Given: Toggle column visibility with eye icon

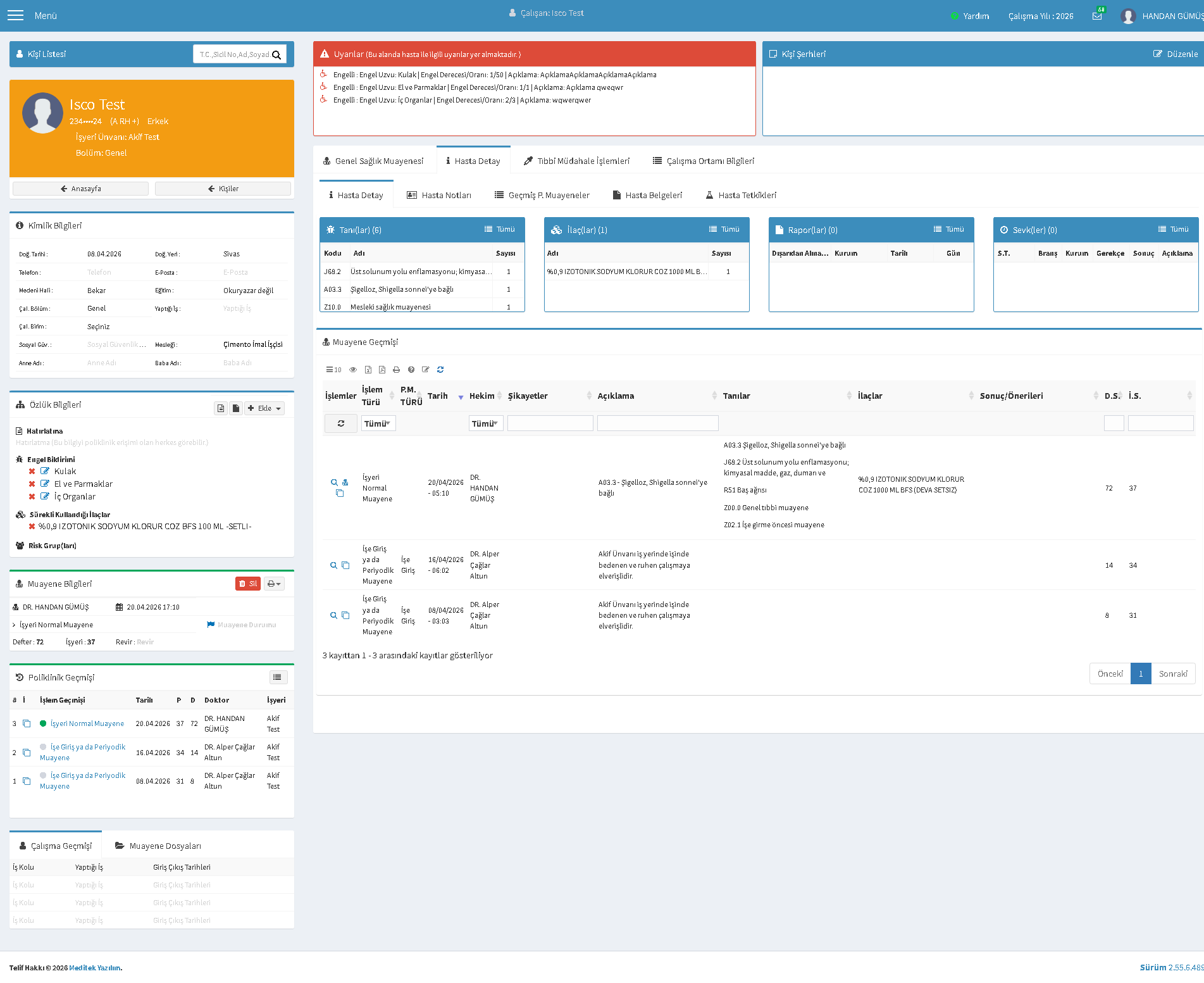Looking at the screenshot, I should (353, 370).
